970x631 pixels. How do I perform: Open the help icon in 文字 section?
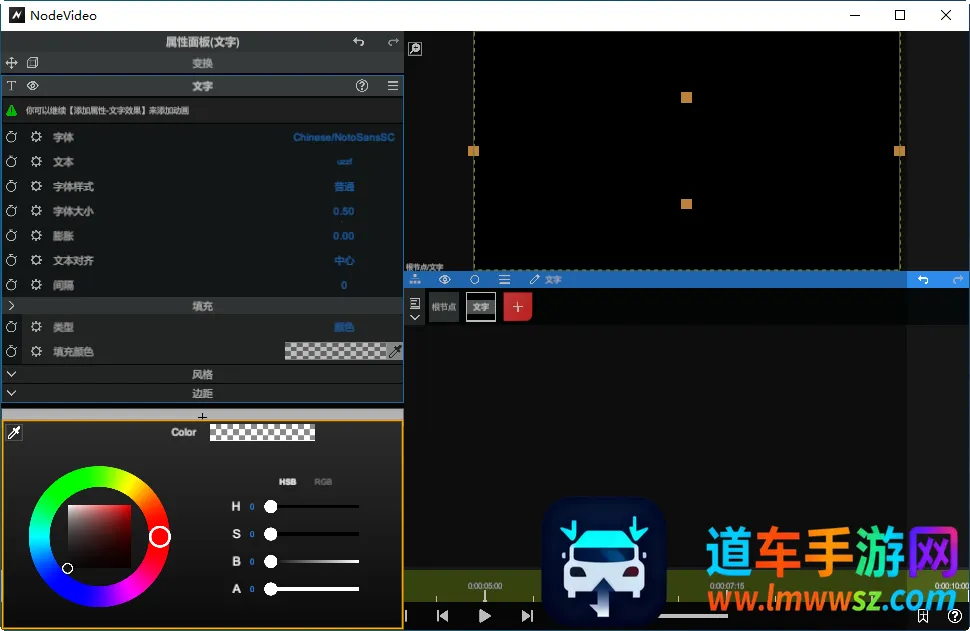pos(362,86)
